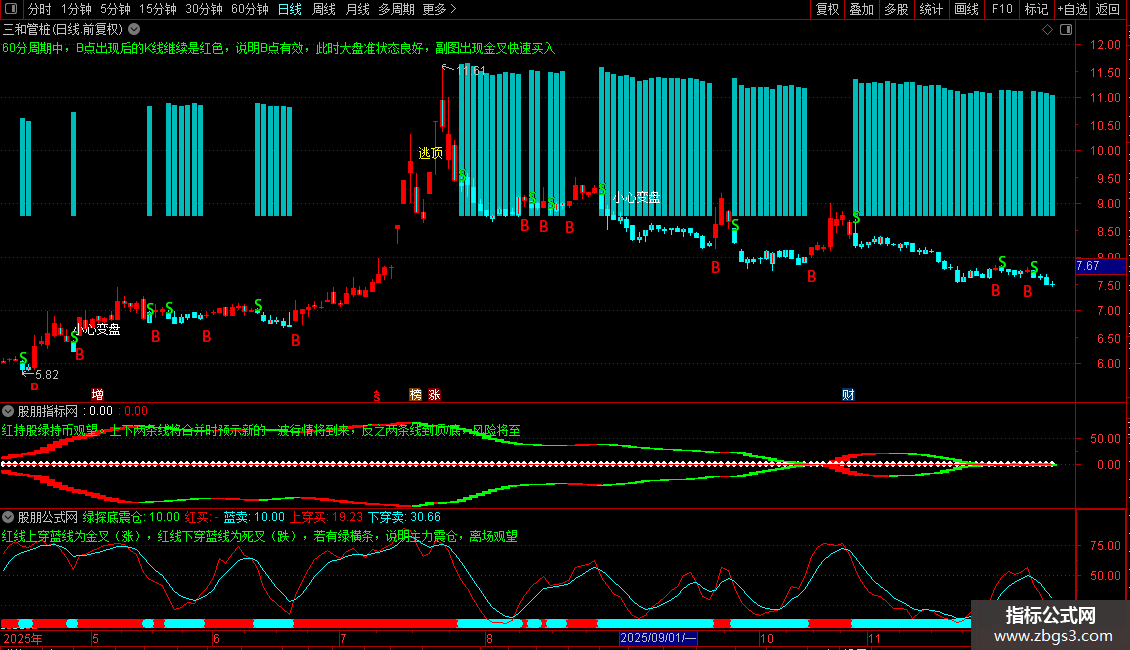Click the 下穿卖: 30.66 value
The image size is (1130, 650).
coord(404,517)
